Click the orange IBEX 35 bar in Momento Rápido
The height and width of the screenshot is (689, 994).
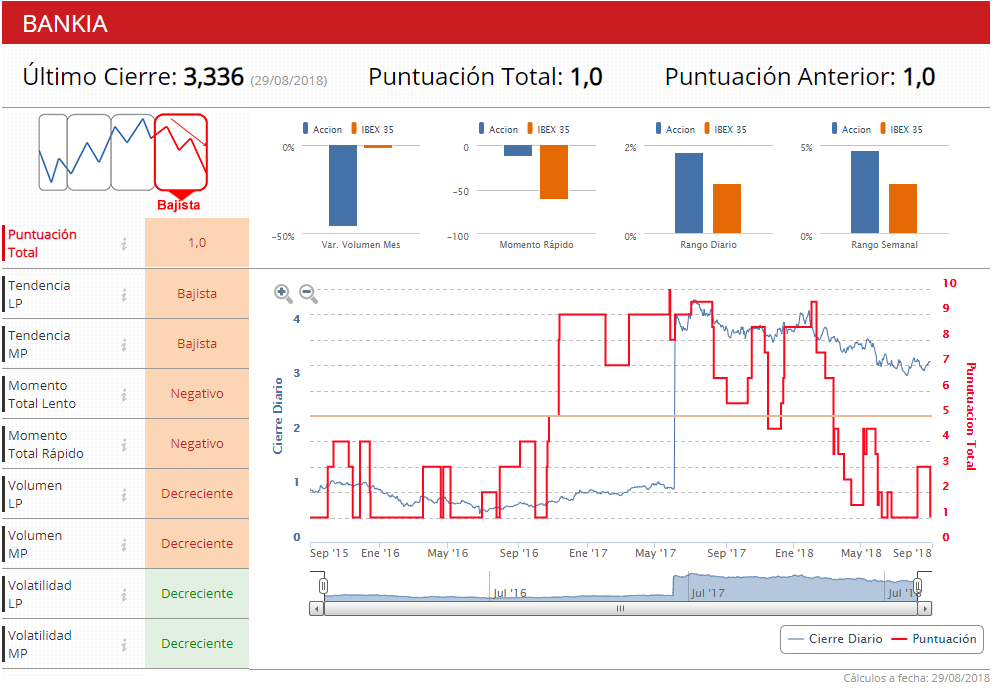pos(554,172)
